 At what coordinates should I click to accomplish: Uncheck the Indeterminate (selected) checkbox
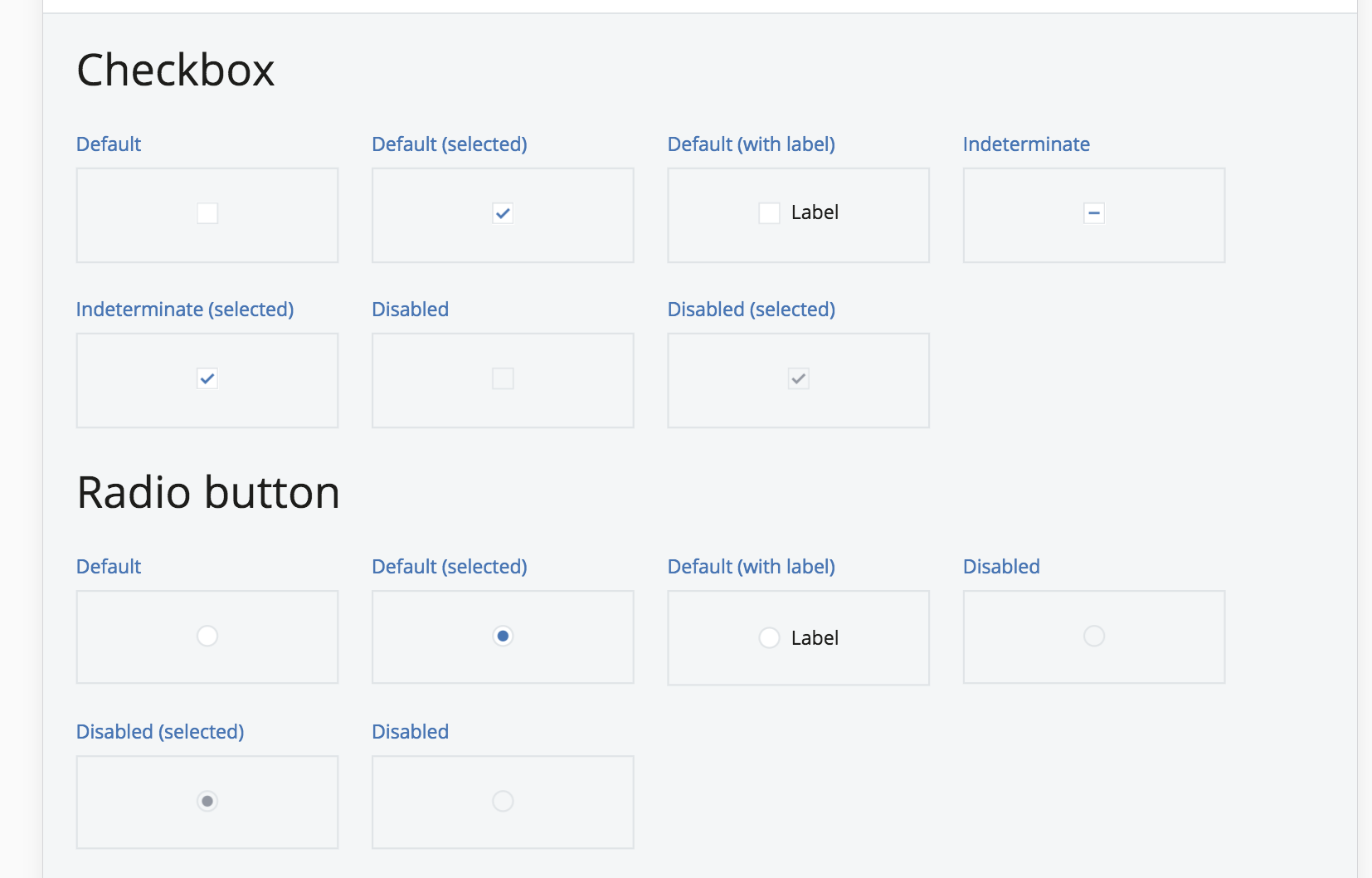point(207,378)
